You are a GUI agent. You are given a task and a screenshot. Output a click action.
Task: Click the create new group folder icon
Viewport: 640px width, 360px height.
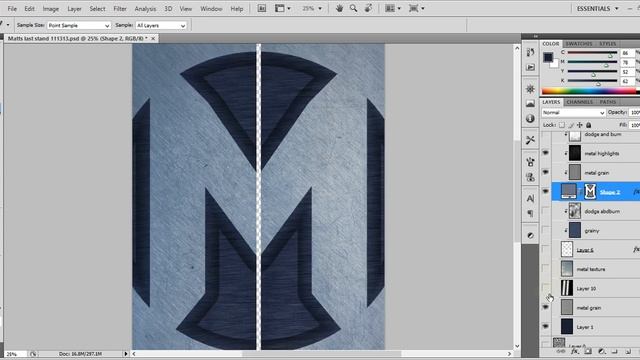tap(615, 351)
